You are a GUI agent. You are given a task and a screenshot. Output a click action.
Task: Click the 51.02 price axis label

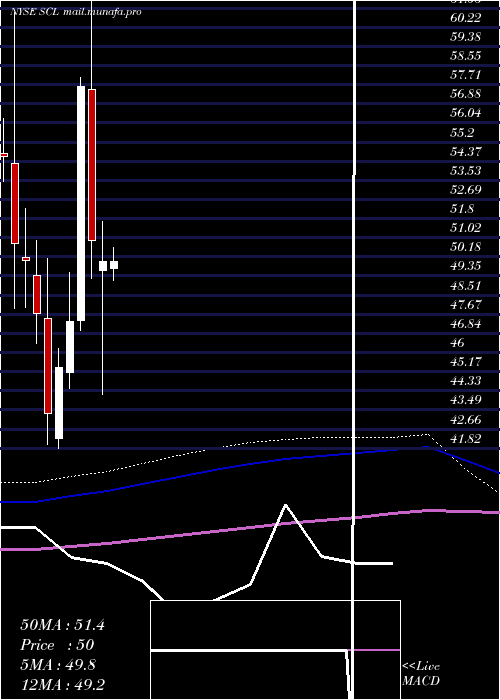click(x=465, y=228)
